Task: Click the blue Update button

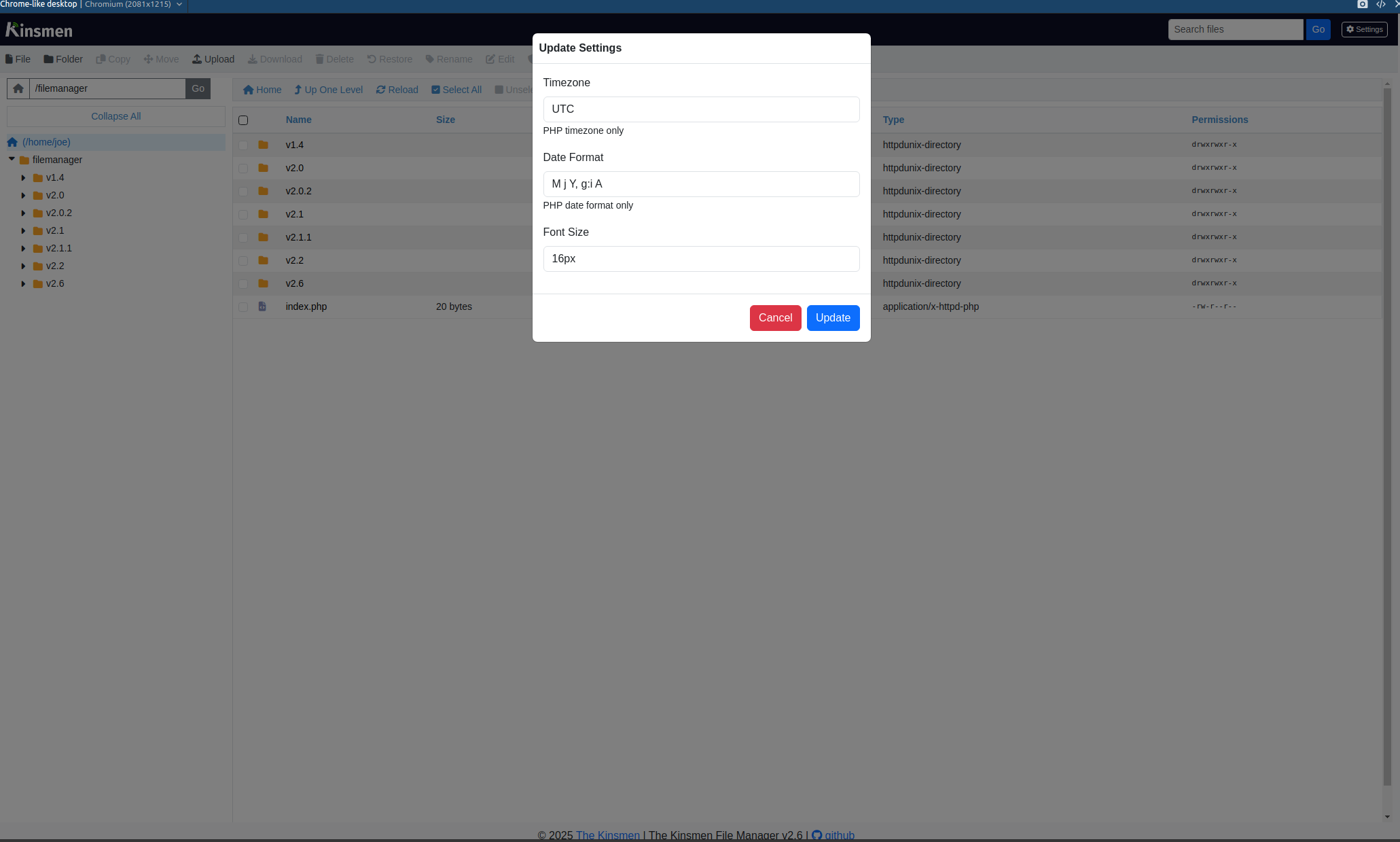Action: tap(833, 318)
